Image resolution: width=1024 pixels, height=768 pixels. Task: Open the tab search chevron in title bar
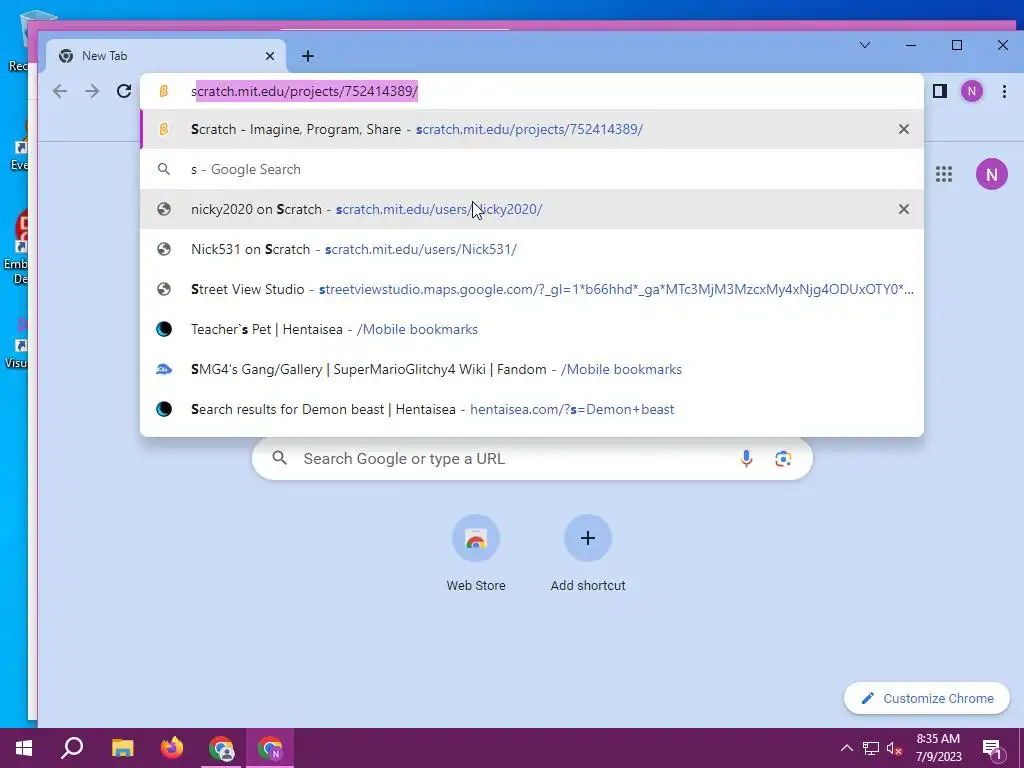tap(865, 45)
